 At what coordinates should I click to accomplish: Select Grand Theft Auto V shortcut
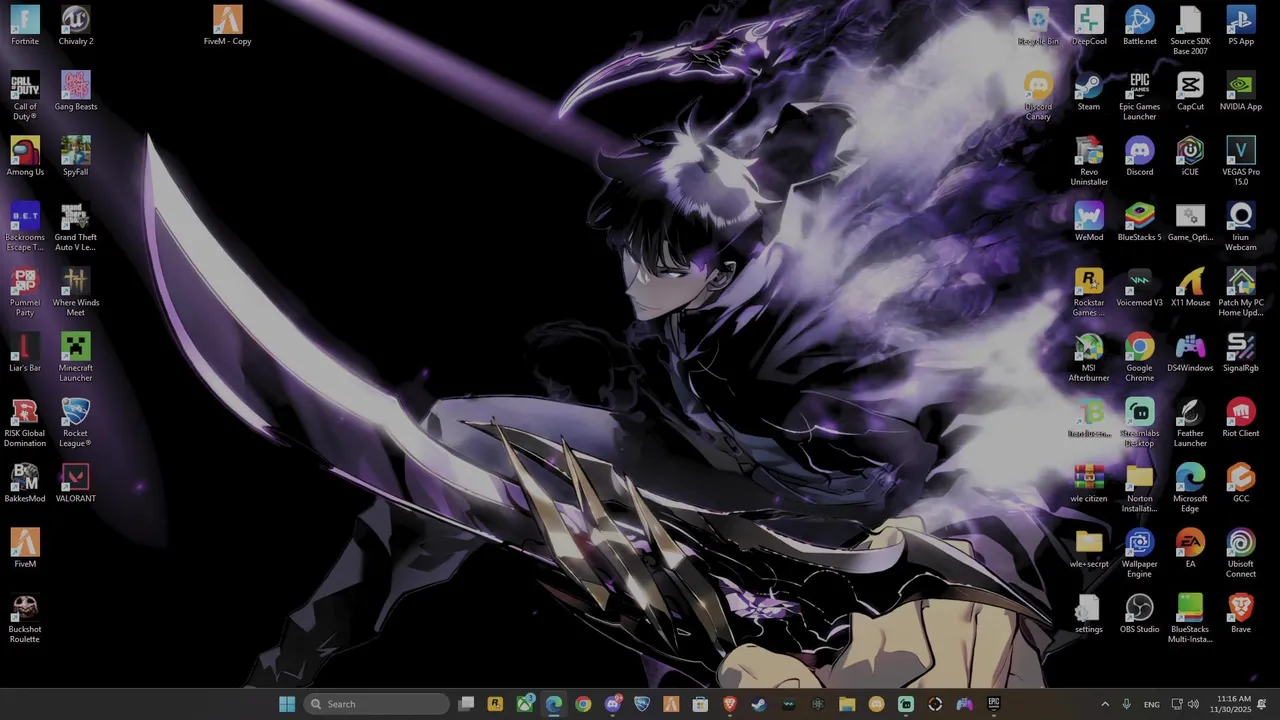click(76, 227)
